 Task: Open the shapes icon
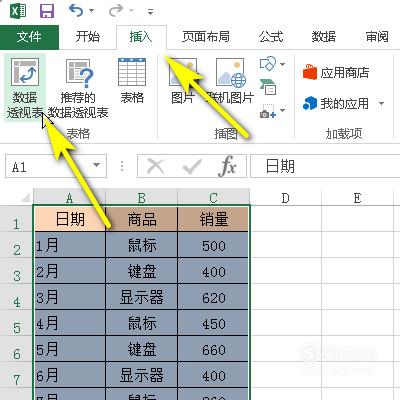point(268,63)
